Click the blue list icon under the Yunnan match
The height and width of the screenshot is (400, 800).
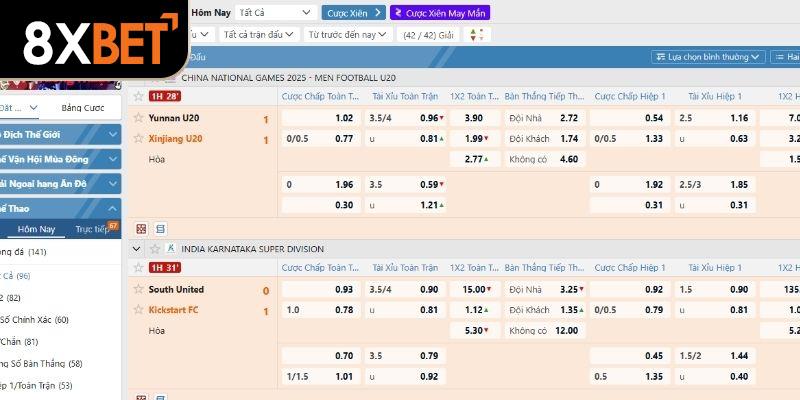(x=160, y=229)
